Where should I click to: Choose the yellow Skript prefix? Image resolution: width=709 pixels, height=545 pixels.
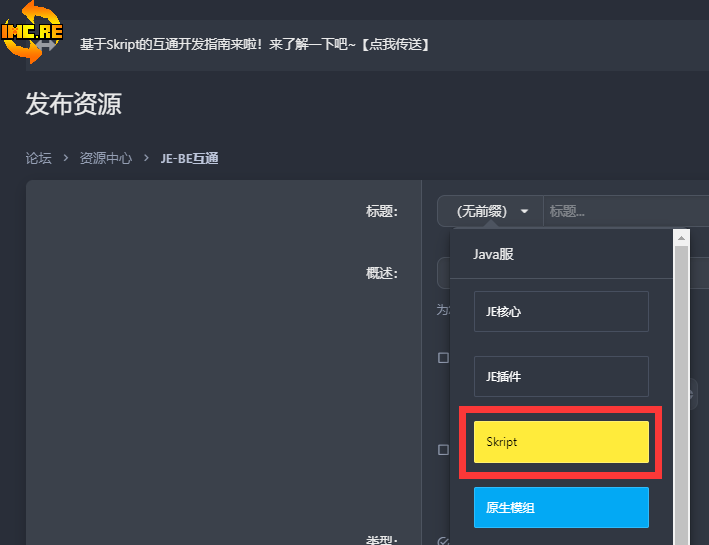[x=561, y=442]
